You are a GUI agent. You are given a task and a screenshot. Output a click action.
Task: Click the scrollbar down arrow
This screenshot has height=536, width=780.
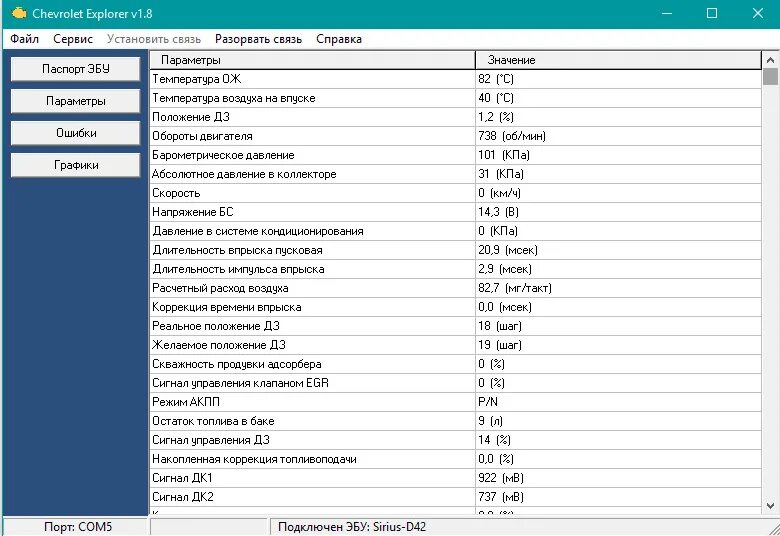coord(771,506)
